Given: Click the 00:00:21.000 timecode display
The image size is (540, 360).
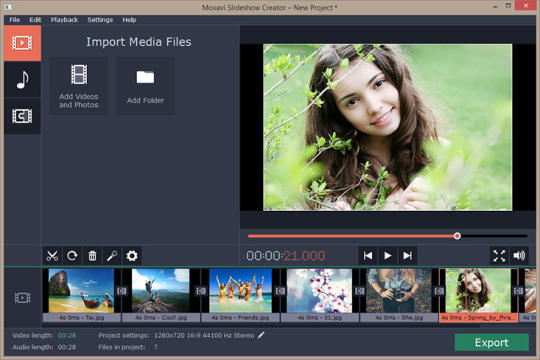Looking at the screenshot, I should (x=285, y=256).
